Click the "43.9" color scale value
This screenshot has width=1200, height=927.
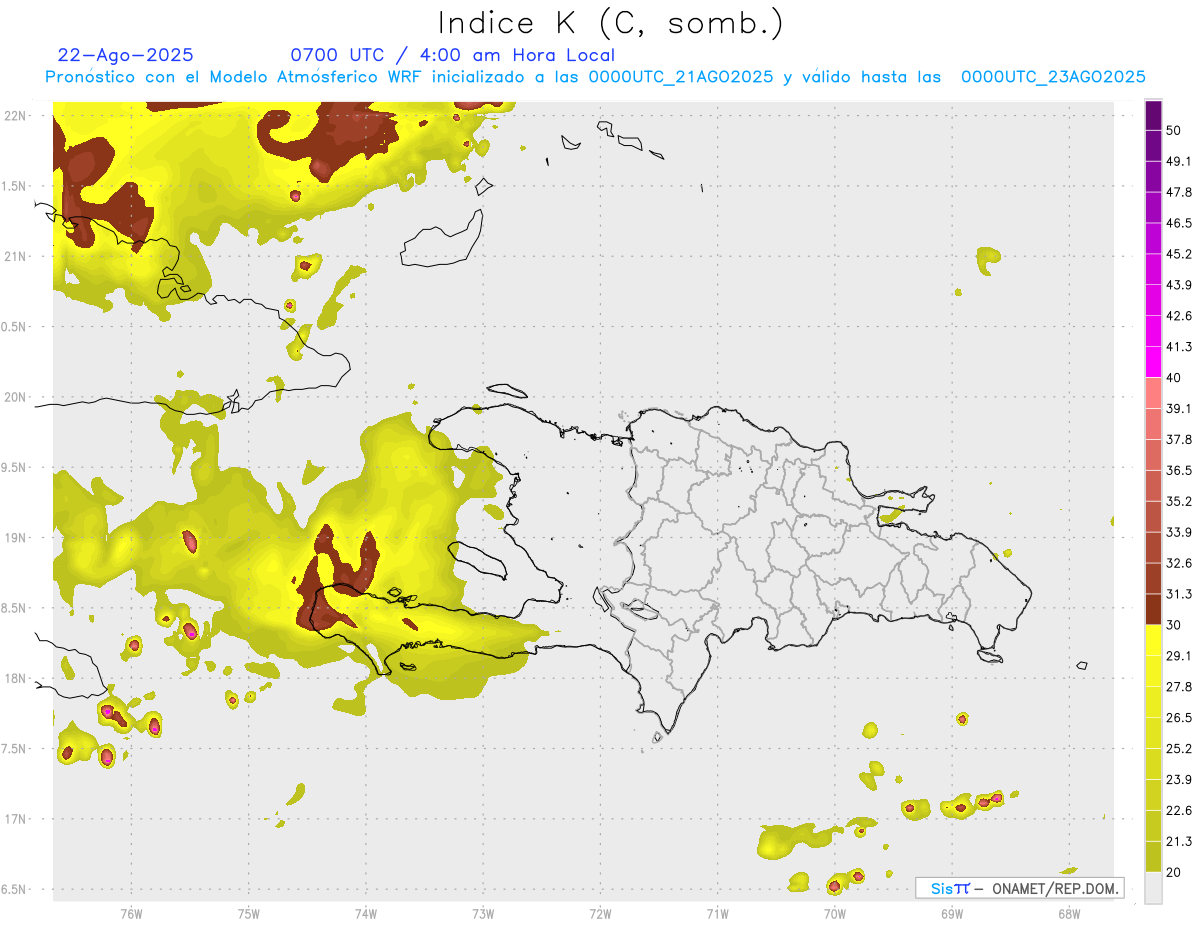[1179, 285]
